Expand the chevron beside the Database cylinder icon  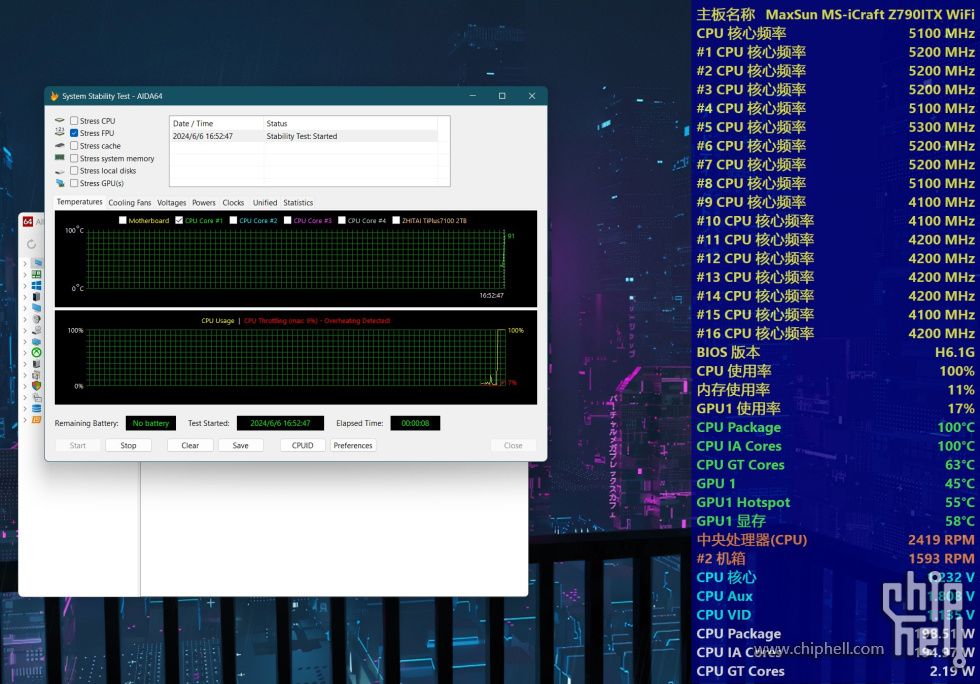(25, 408)
